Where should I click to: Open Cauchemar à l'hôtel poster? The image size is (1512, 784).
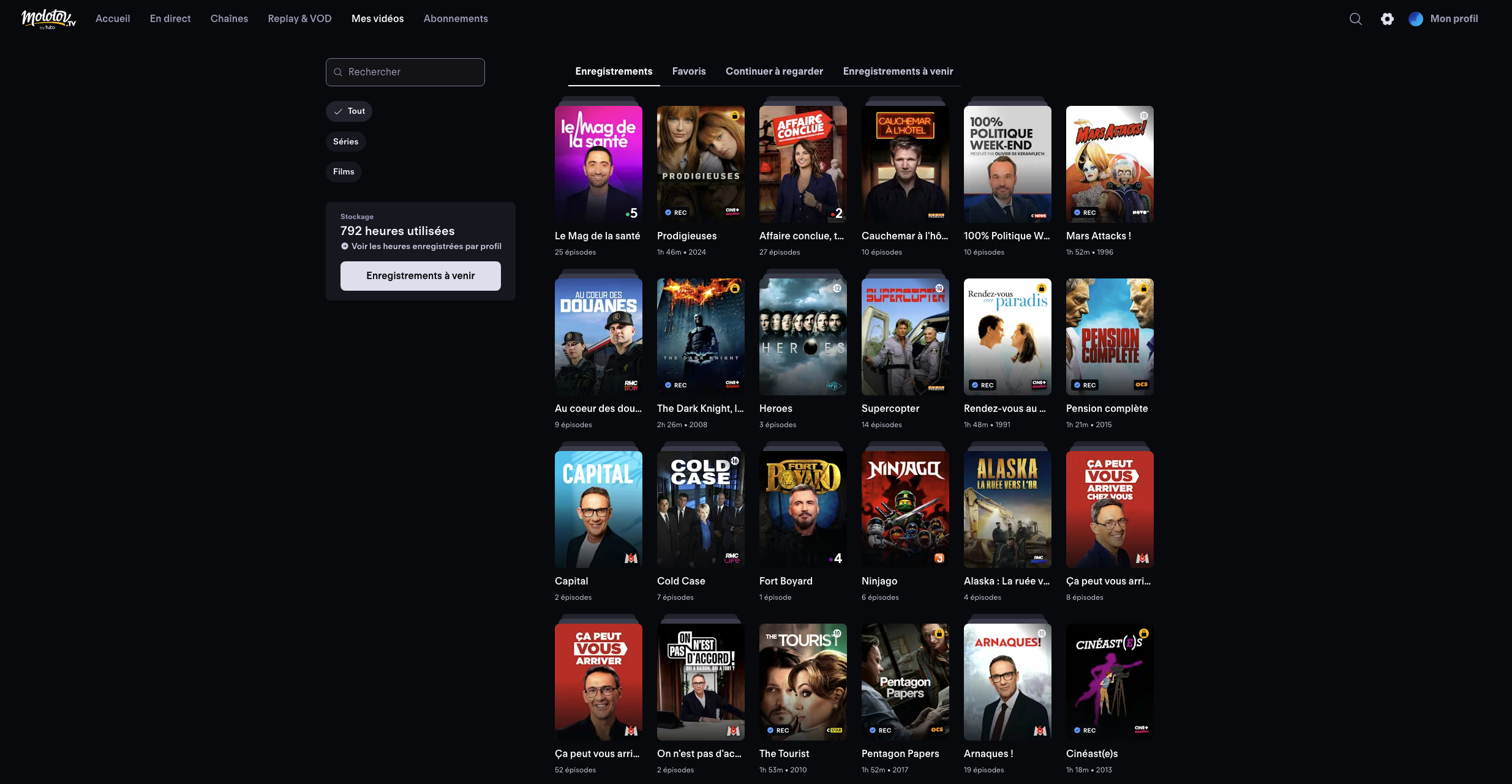[x=905, y=164]
